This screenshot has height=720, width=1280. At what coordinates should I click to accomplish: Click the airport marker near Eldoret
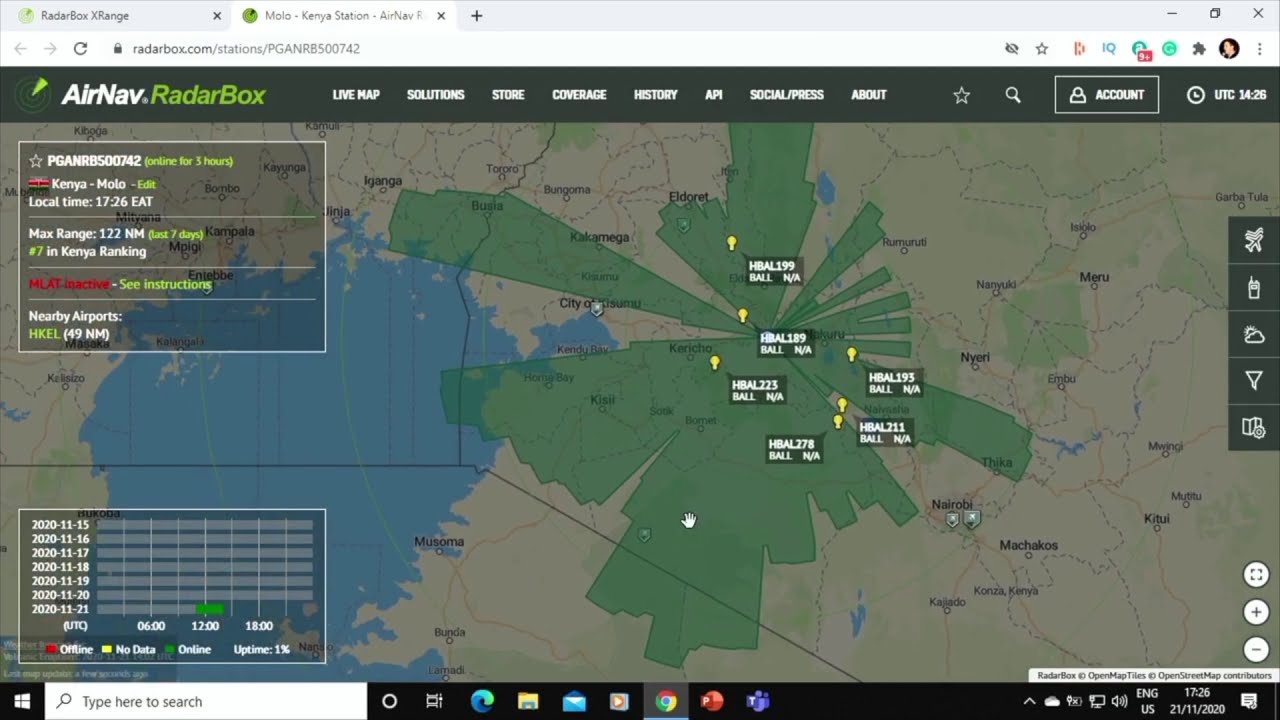pos(683,225)
